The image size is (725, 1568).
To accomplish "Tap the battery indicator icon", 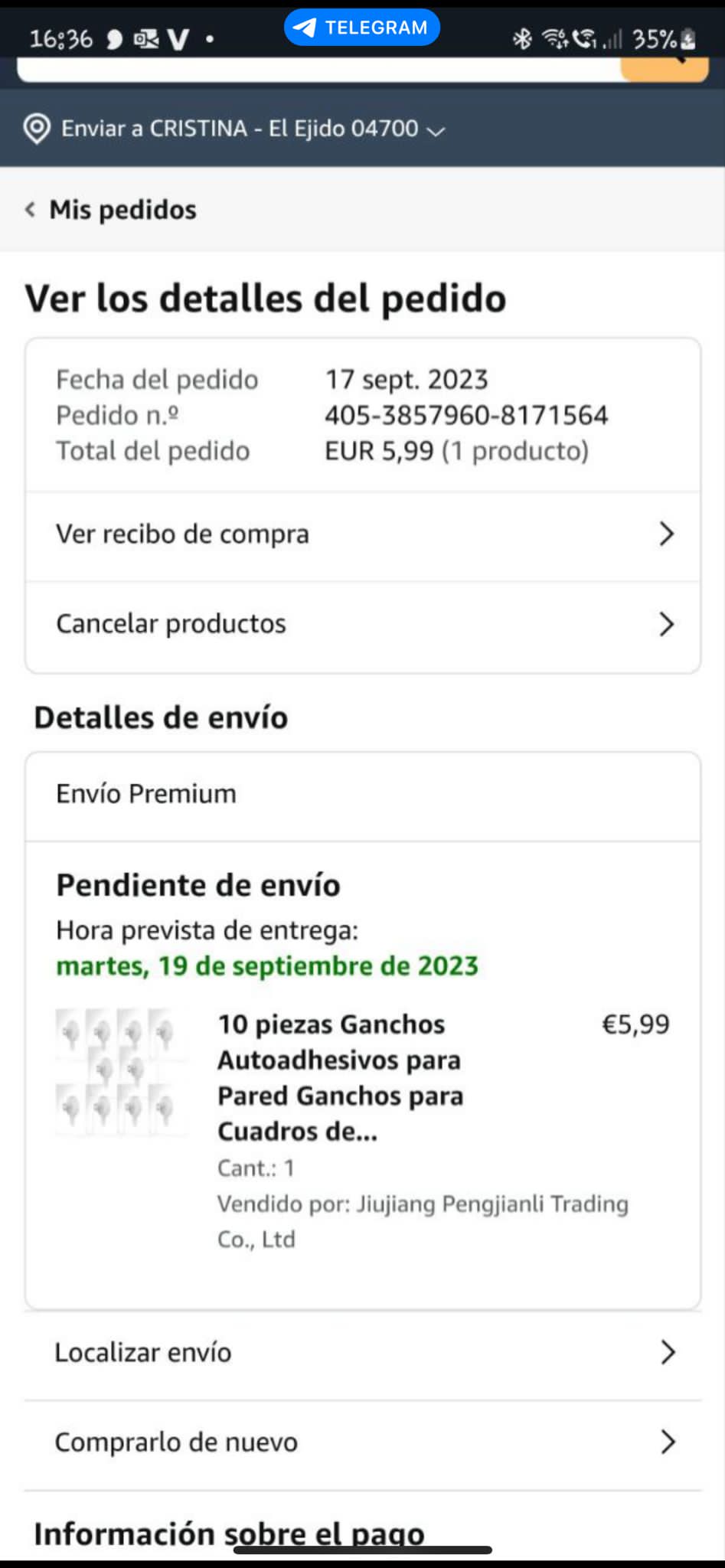I will point(687,38).
